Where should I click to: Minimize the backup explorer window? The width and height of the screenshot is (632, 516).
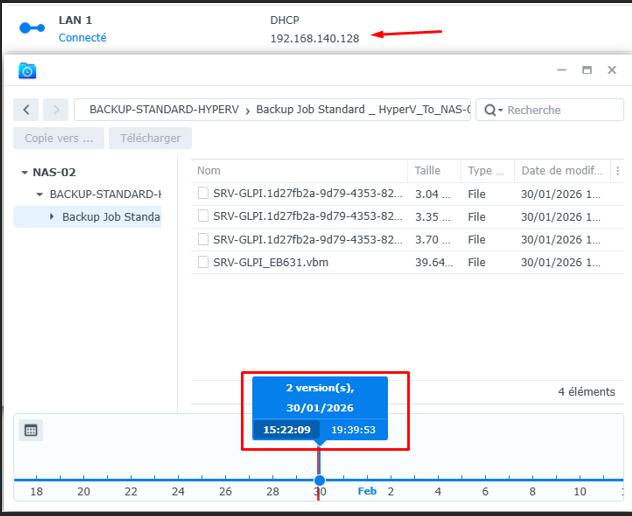(x=561, y=70)
